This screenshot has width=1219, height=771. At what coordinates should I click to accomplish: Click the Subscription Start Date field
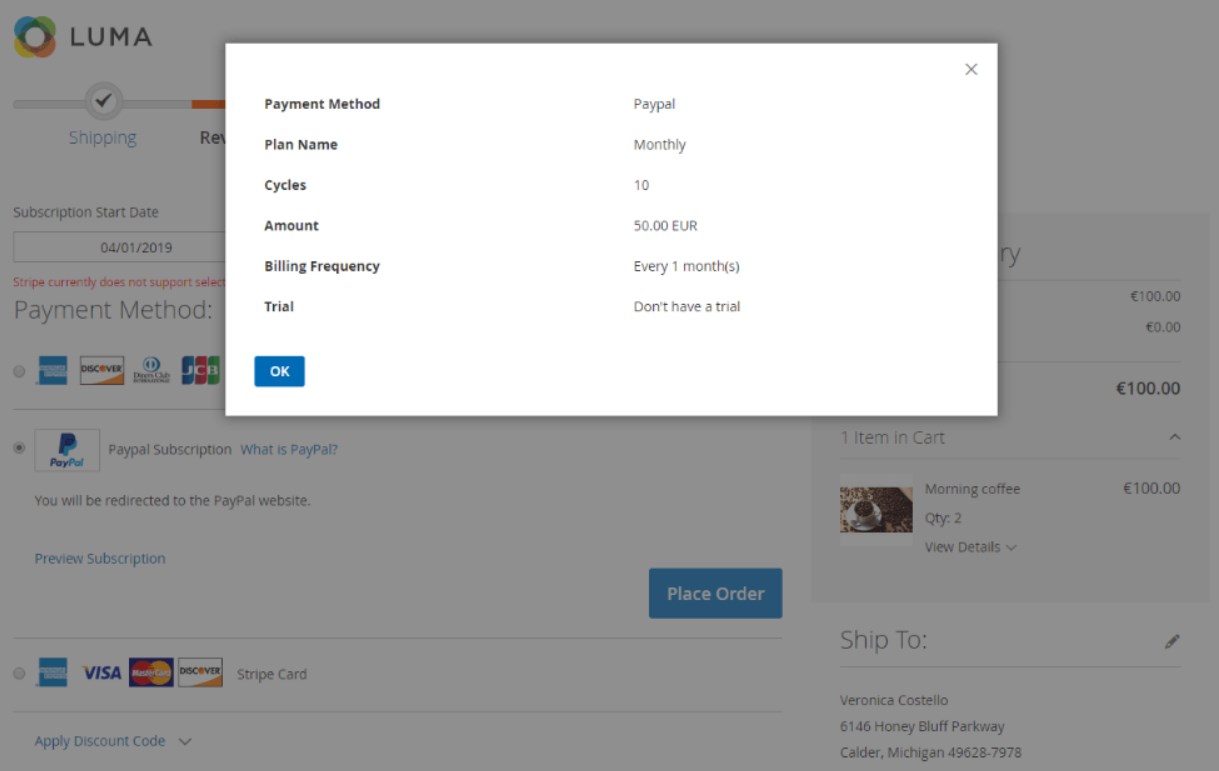tap(120, 247)
